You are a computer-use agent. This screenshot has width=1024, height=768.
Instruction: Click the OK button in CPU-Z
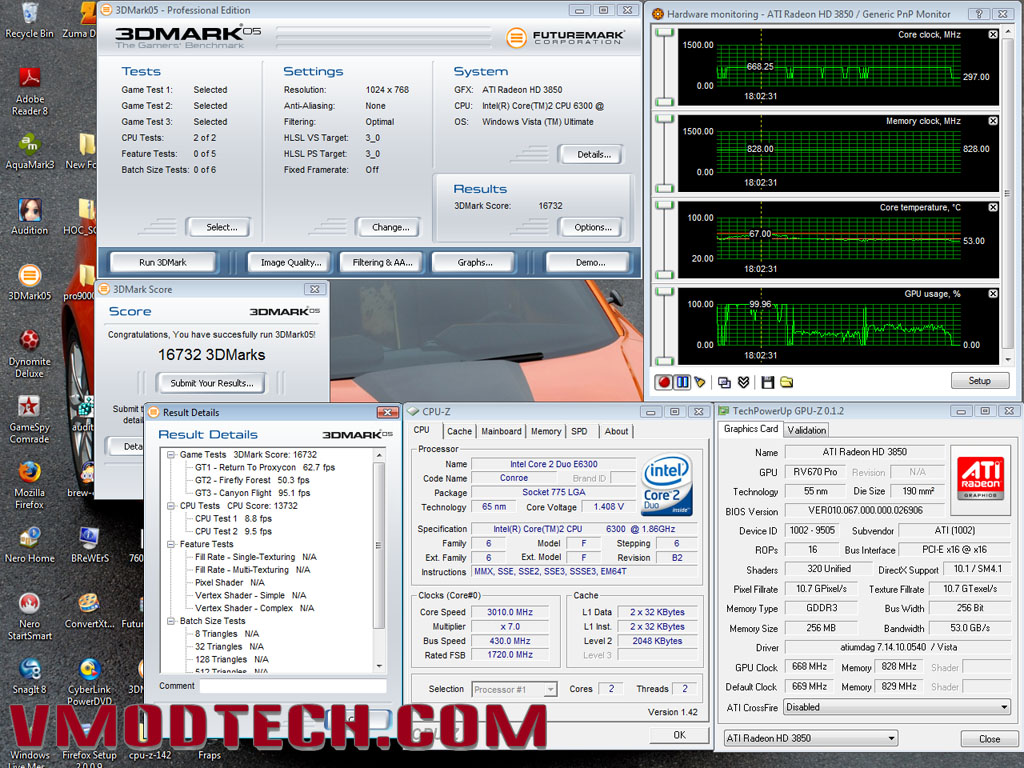[679, 735]
